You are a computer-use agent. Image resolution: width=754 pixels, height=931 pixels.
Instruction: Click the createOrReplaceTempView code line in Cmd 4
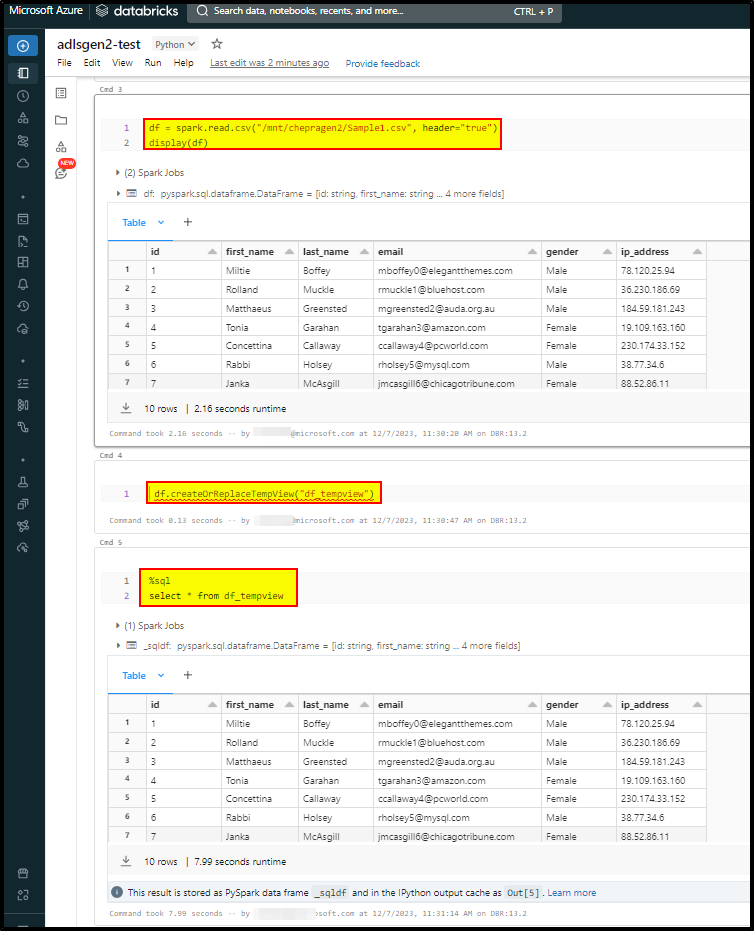pyautogui.click(x=264, y=494)
